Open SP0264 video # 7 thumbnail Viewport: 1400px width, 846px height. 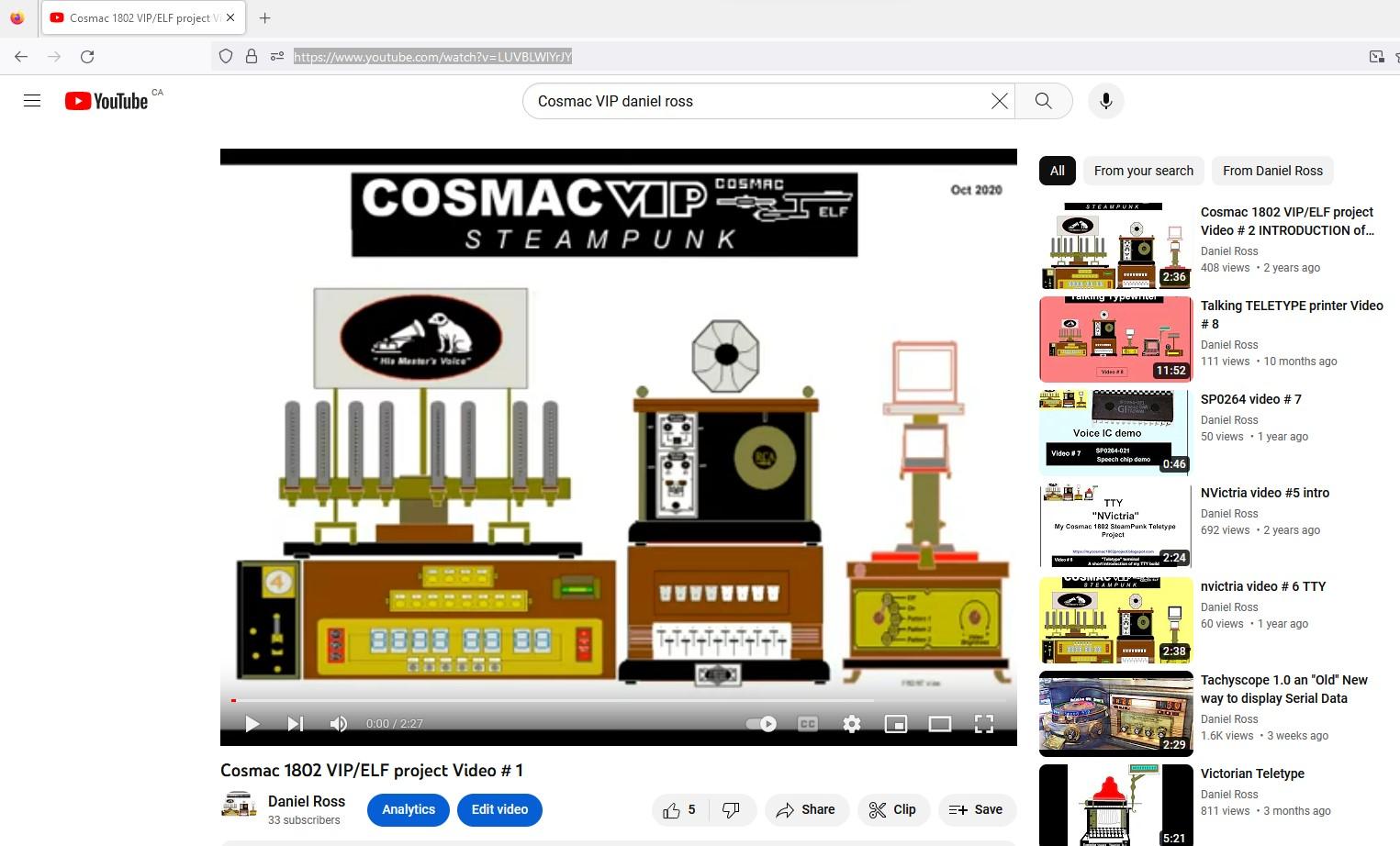(x=1116, y=433)
